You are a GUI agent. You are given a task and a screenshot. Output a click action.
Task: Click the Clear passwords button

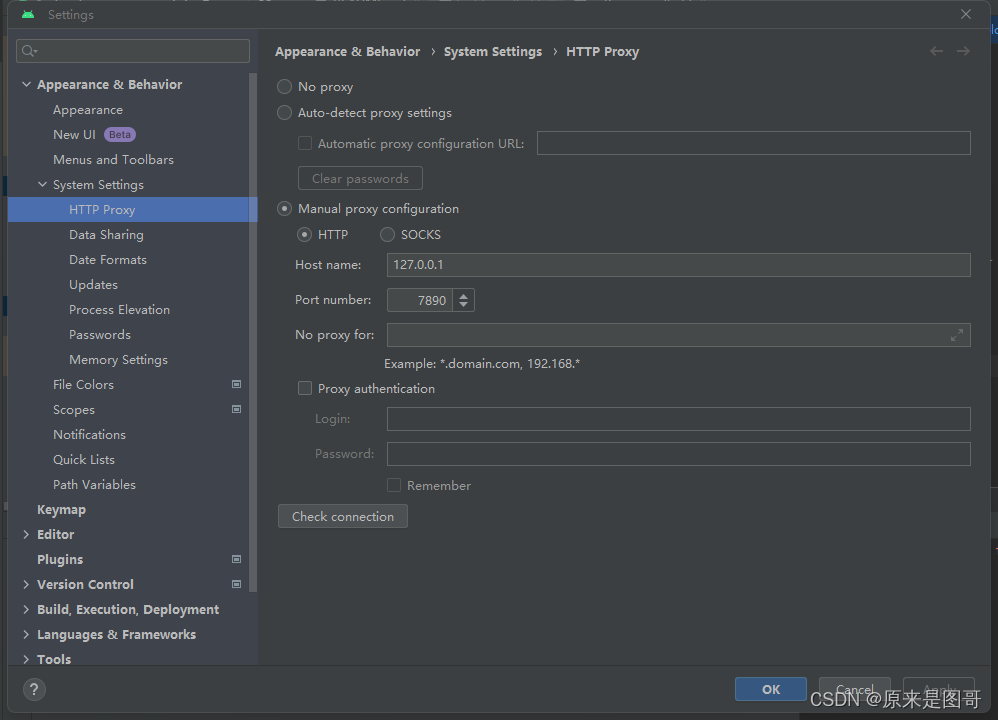(360, 178)
